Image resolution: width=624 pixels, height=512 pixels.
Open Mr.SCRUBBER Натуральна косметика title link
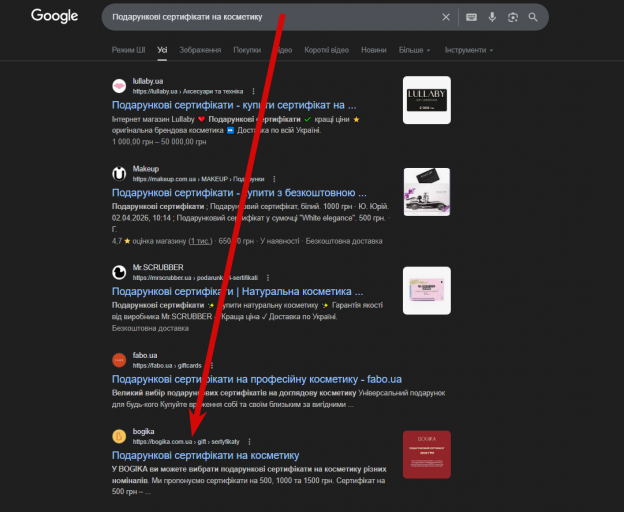[238, 291]
